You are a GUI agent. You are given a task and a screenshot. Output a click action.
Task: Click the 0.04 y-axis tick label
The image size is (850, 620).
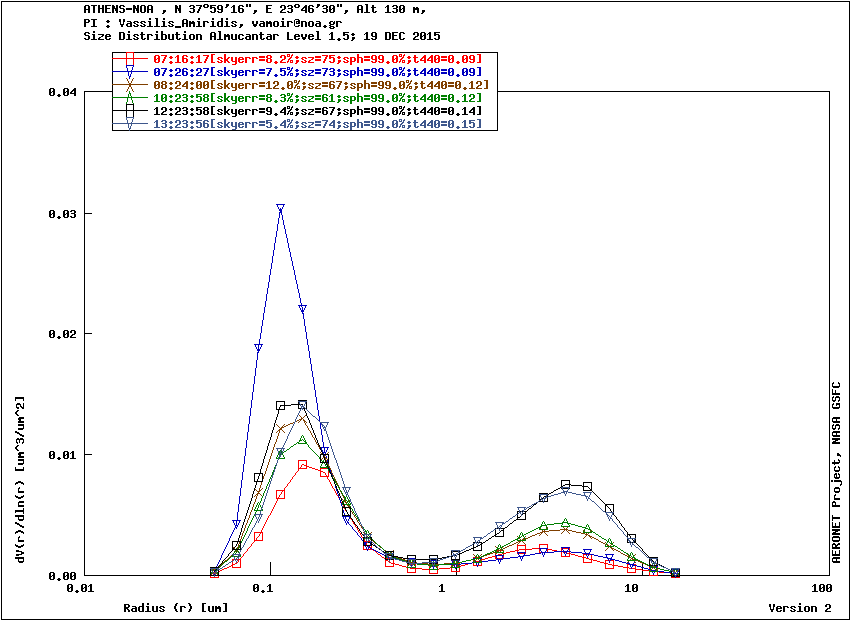pos(62,92)
